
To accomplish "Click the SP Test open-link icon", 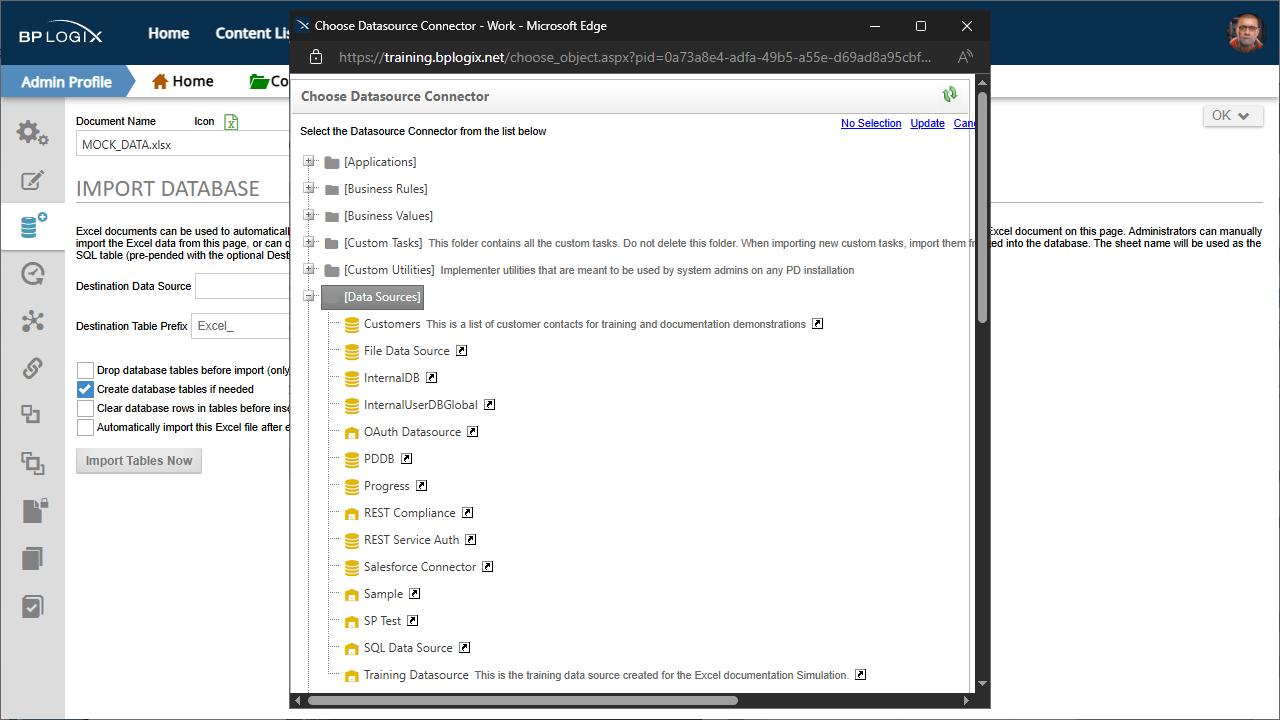I will 413,621.
